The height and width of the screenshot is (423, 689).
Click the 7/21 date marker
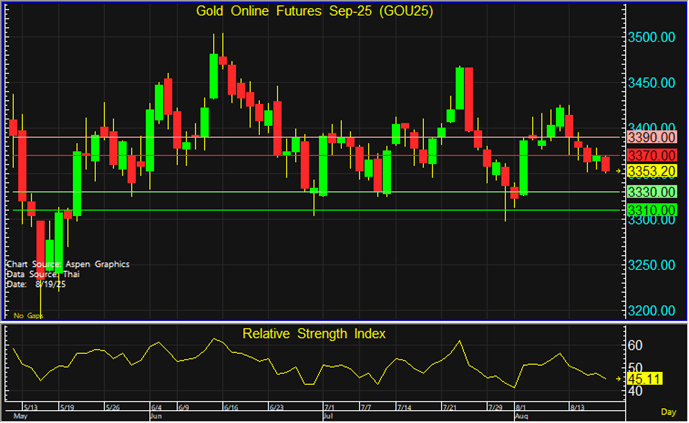(453, 408)
